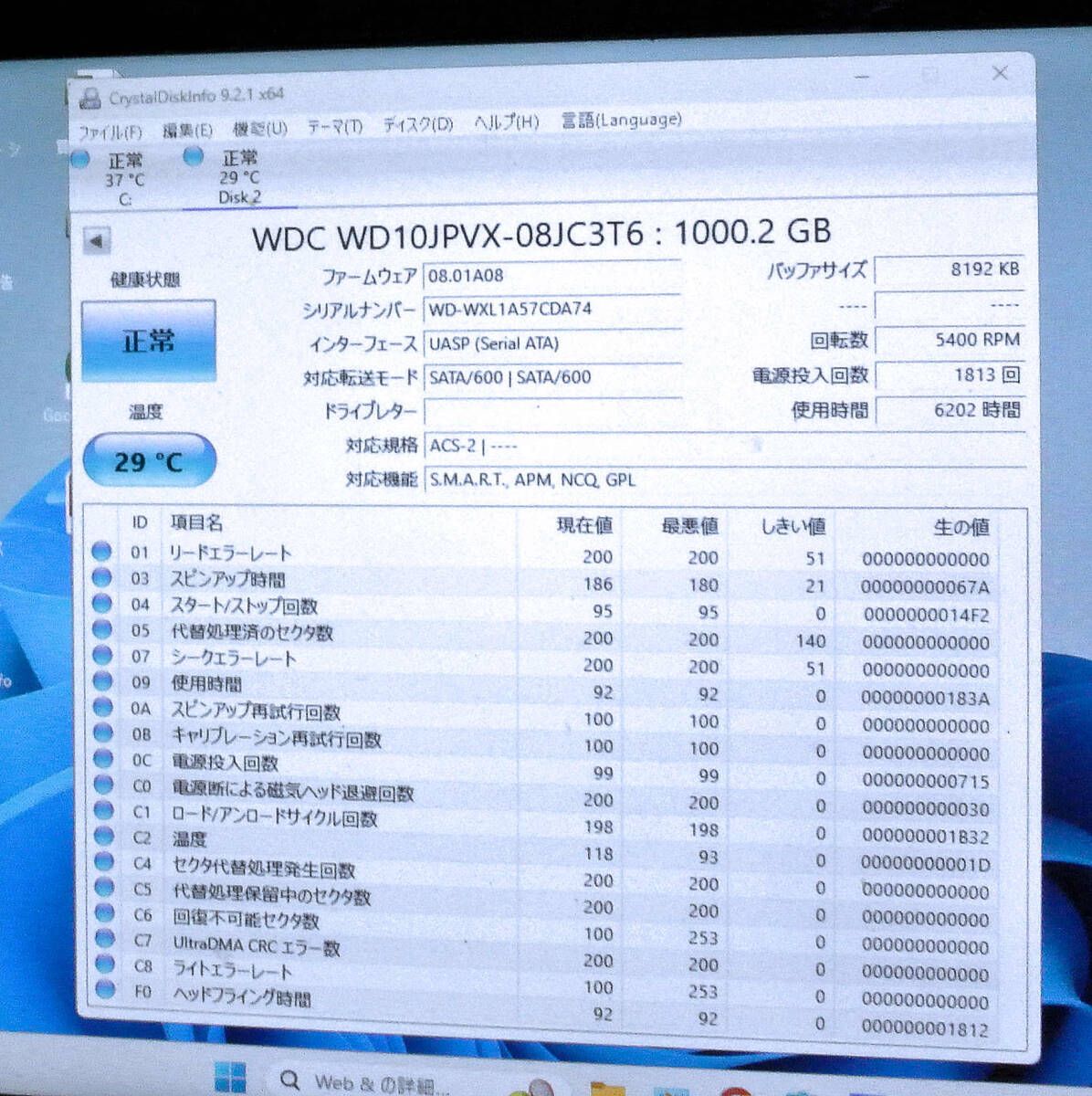This screenshot has width=1092, height=1096.
Task: Click the status dot for attribute 05
Action: click(101, 629)
